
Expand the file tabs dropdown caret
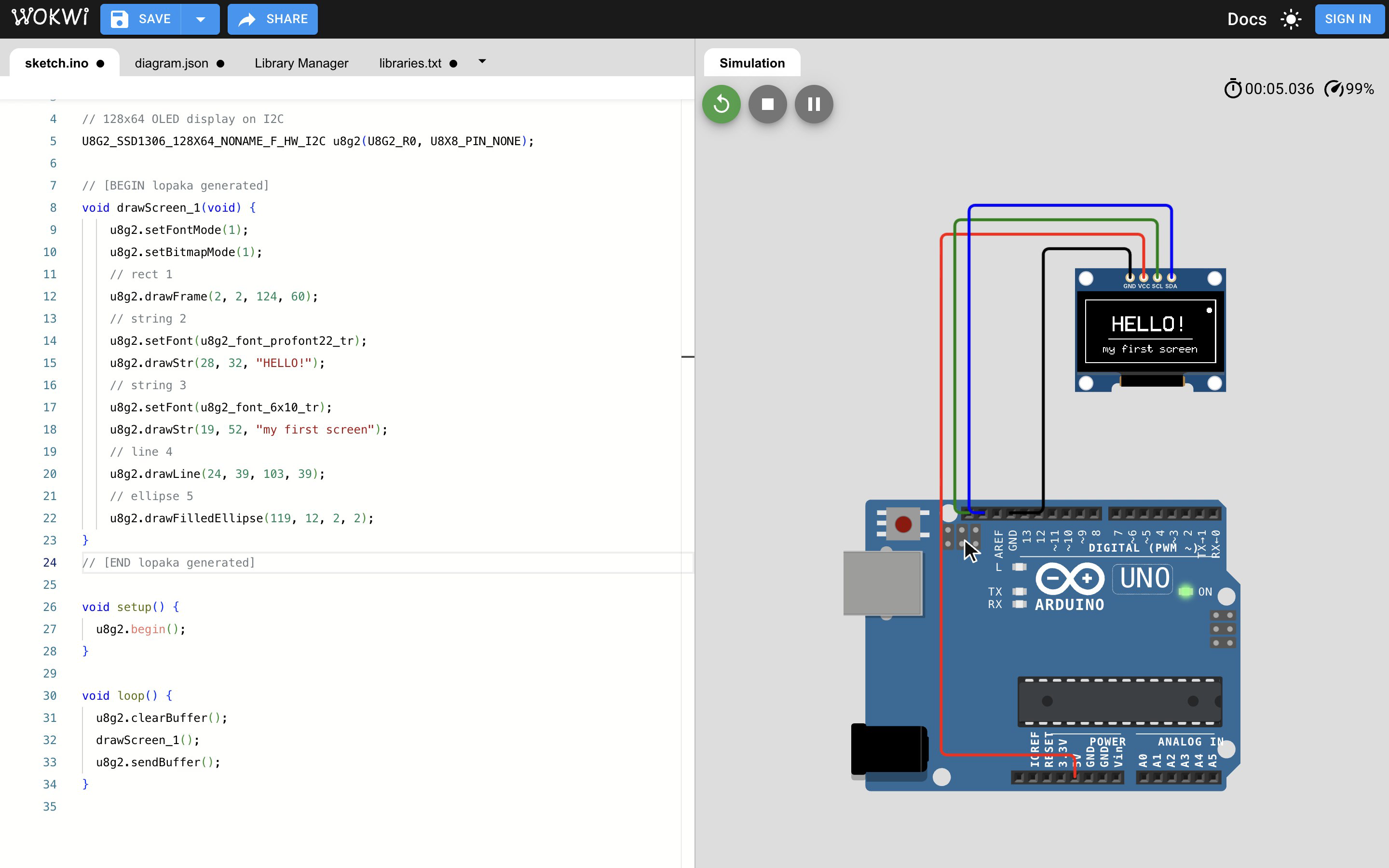pyautogui.click(x=482, y=61)
